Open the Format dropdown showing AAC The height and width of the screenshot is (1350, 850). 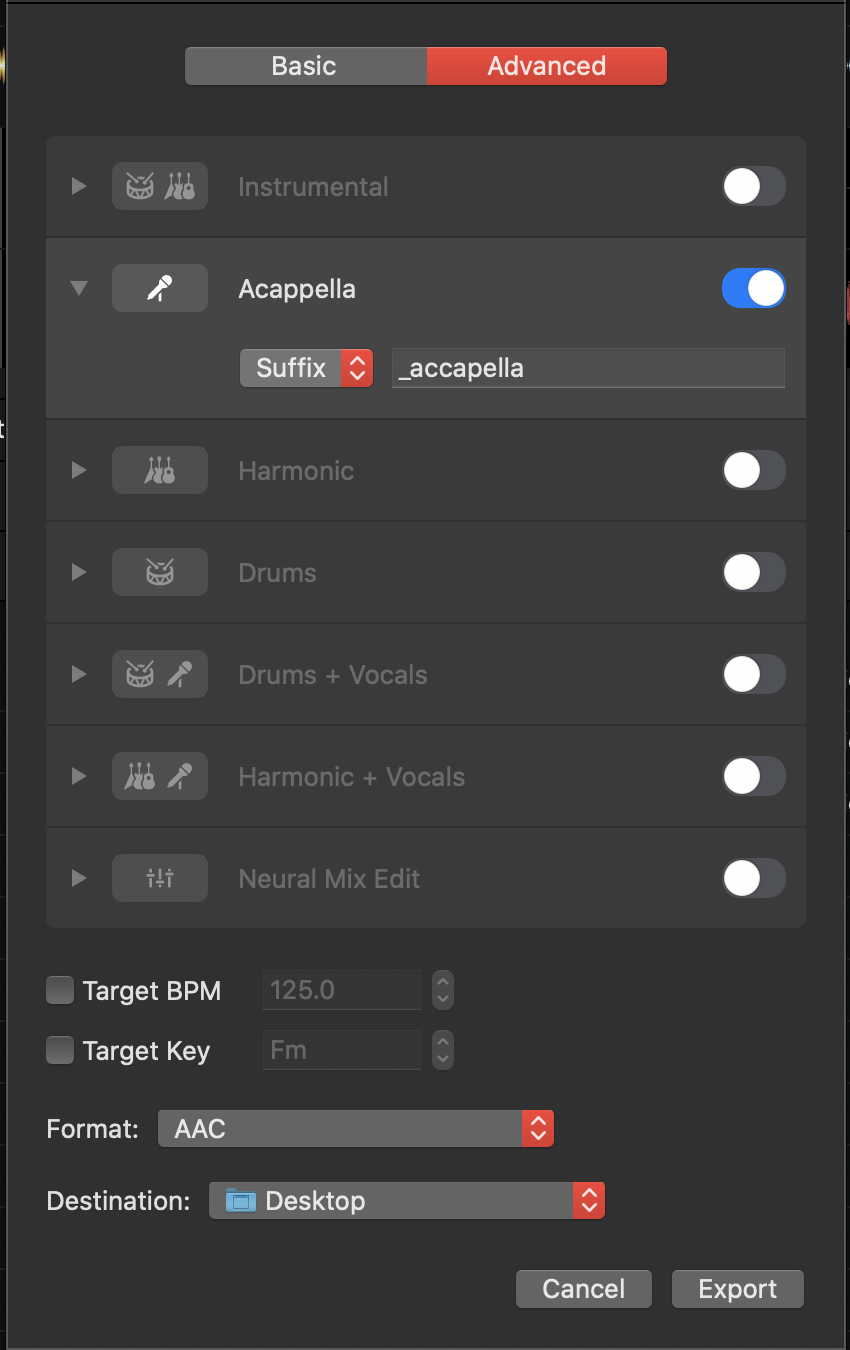coord(356,1128)
